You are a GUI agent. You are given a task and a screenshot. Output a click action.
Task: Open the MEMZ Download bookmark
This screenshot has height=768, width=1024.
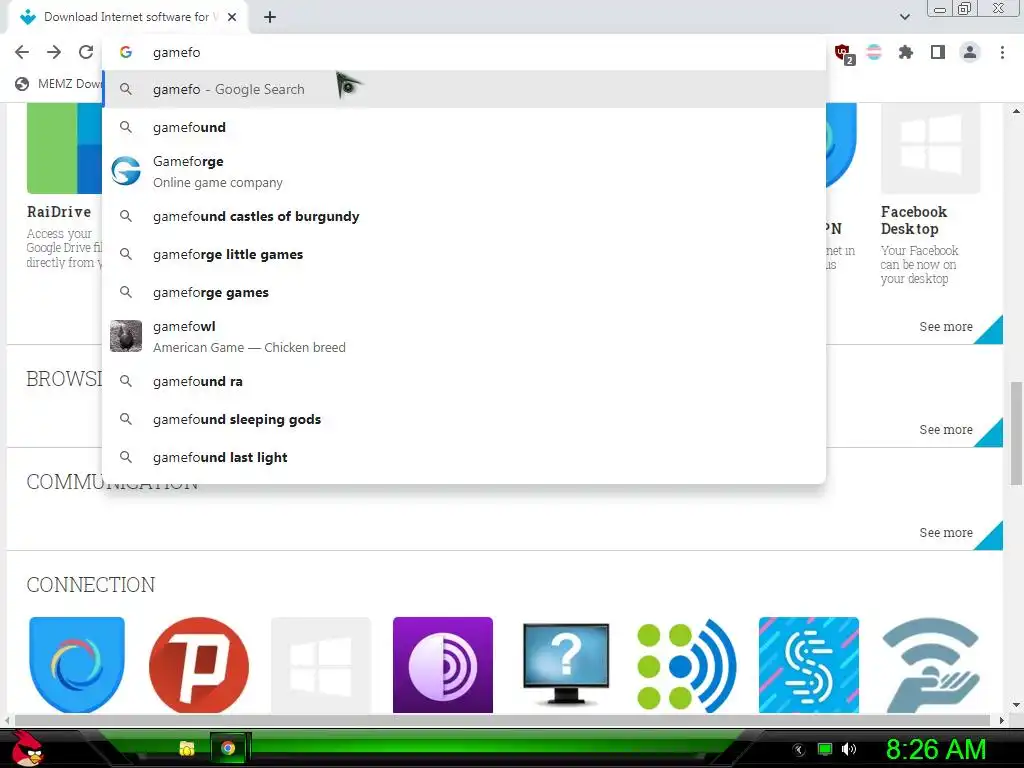click(59, 84)
